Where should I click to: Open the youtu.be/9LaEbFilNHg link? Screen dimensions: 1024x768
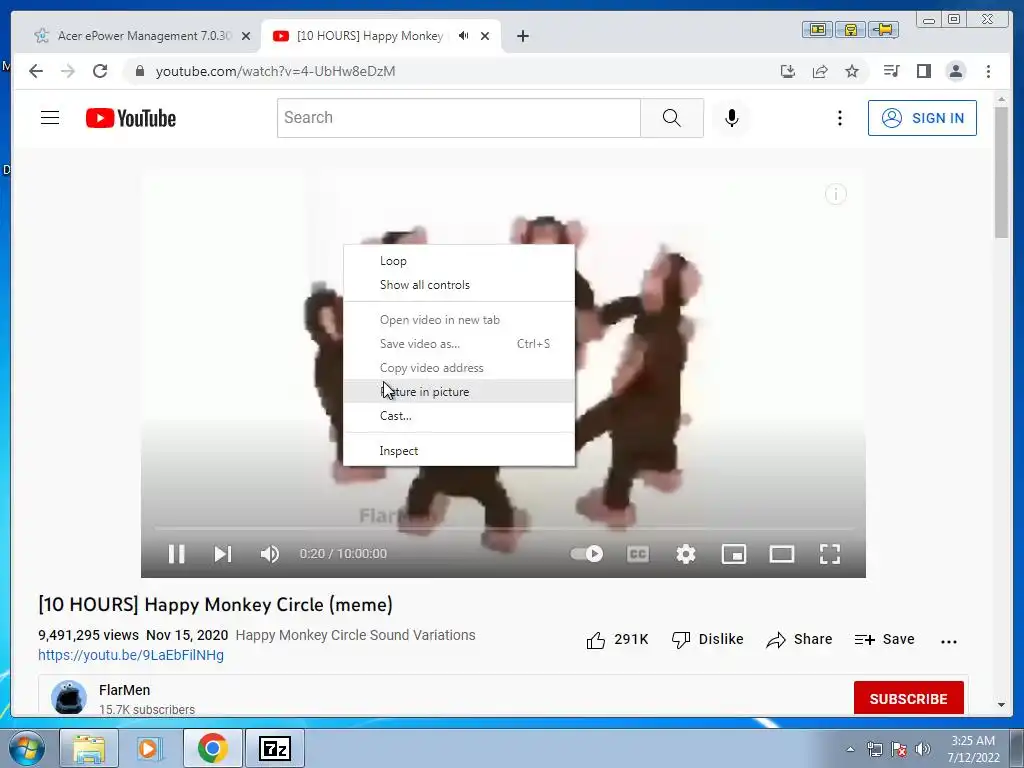pos(131,655)
